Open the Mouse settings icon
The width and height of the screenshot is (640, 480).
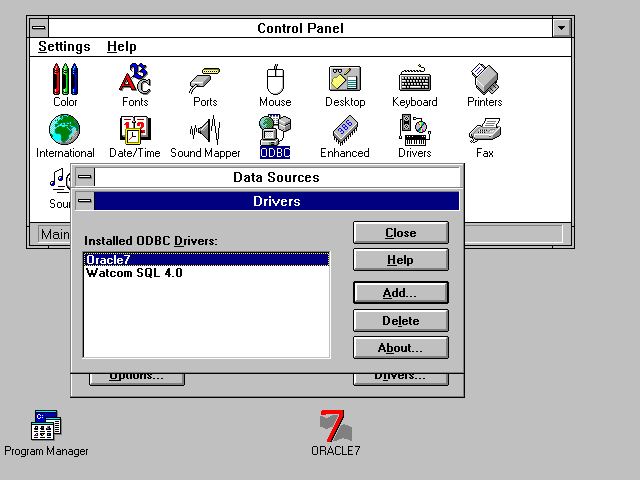click(x=275, y=79)
